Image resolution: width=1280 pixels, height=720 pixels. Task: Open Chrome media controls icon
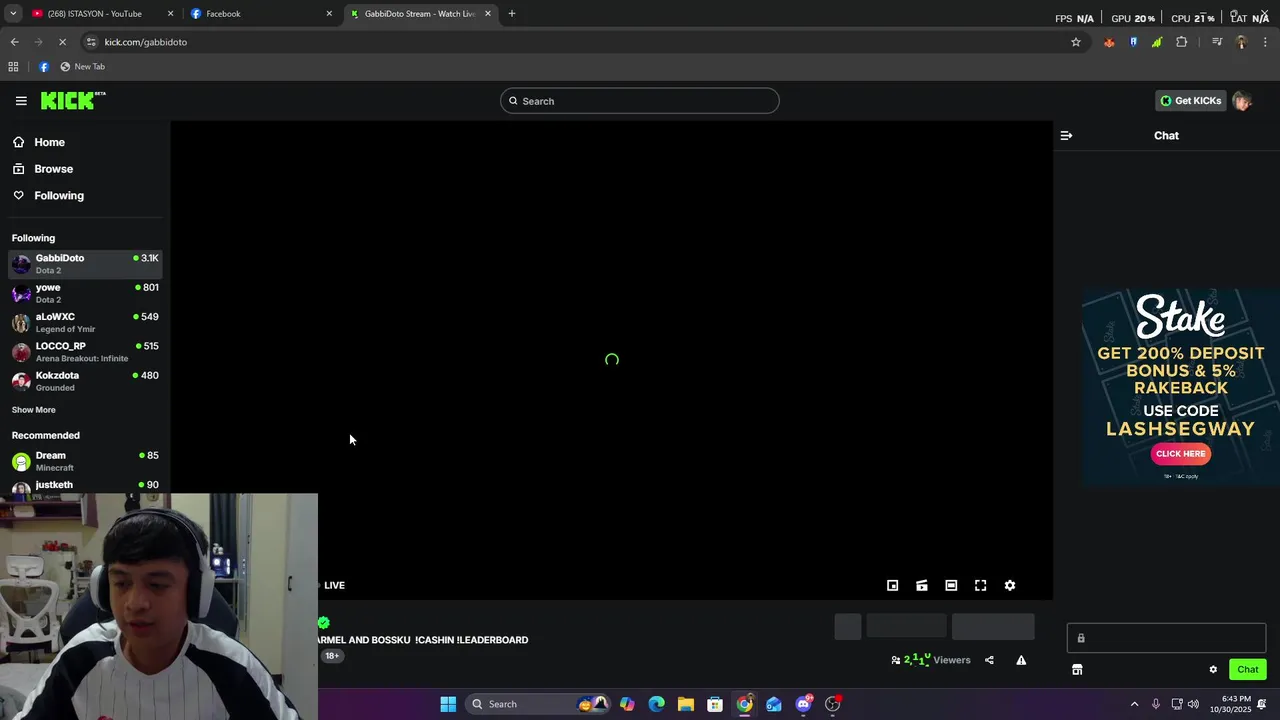click(x=1217, y=42)
